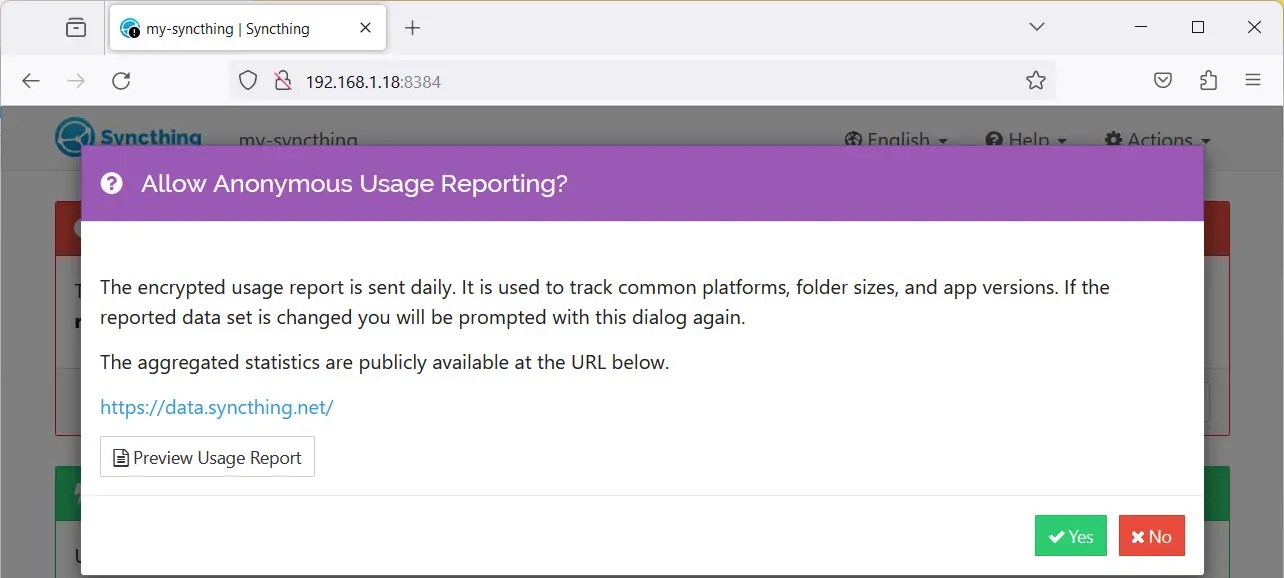Open the list all tabs chevron
This screenshot has height=578, width=1284.
point(1036,27)
